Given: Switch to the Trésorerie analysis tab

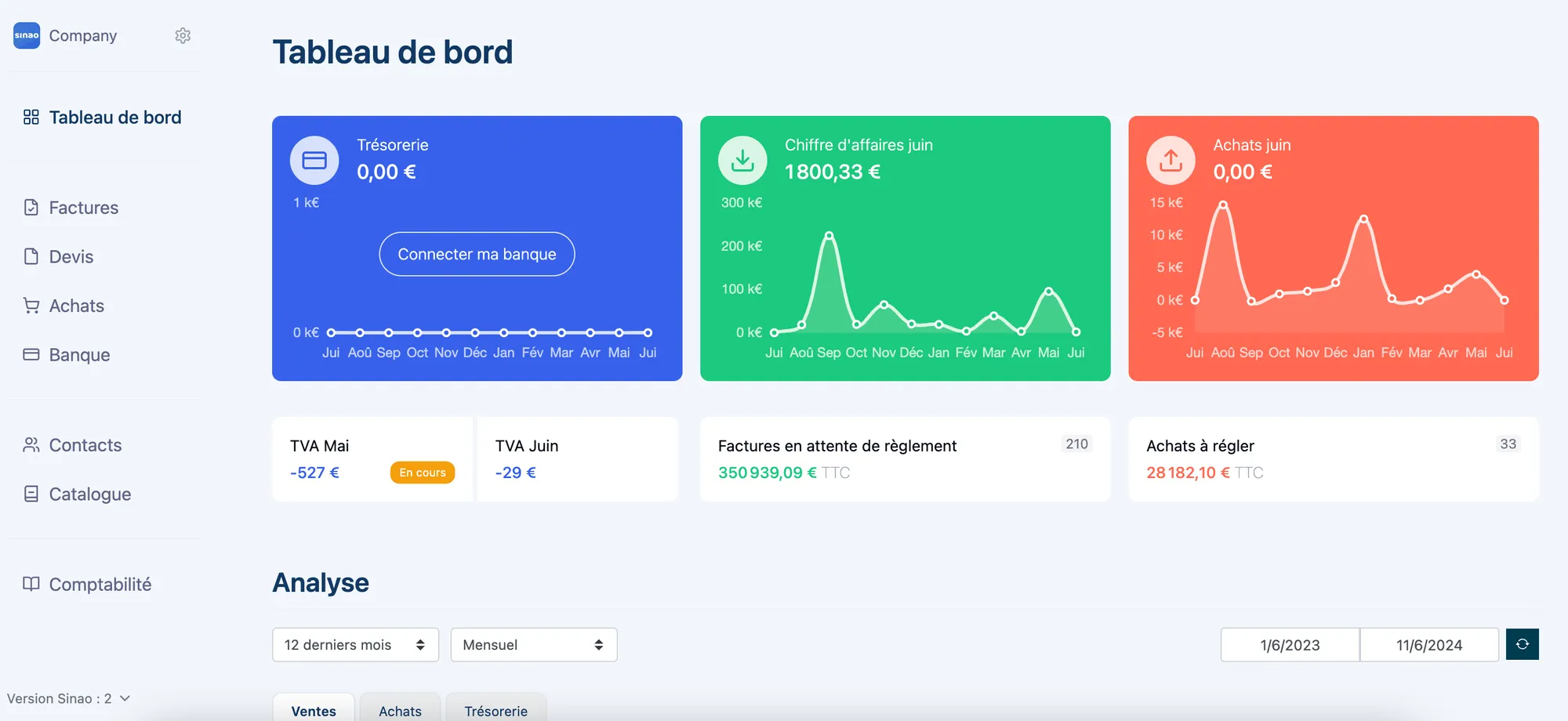Looking at the screenshot, I should tap(495, 711).
